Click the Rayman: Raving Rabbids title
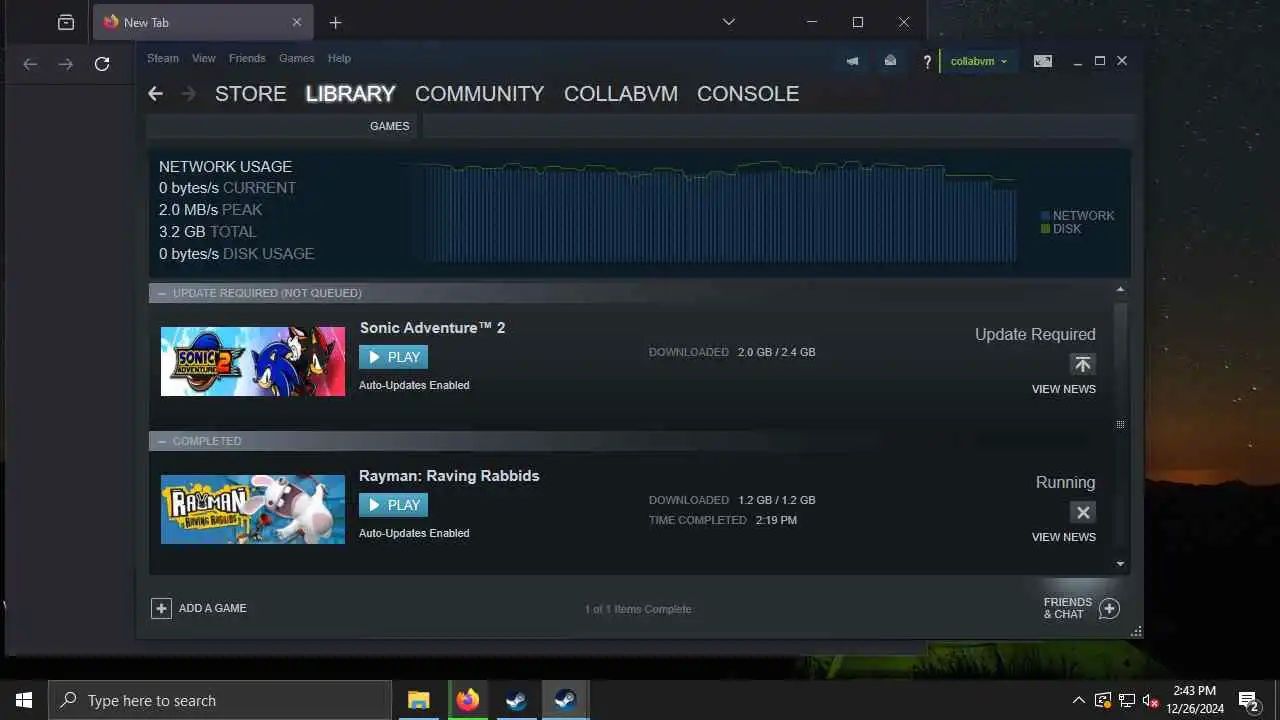Screen dimensions: 1280x720 pyautogui.click(x=449, y=476)
